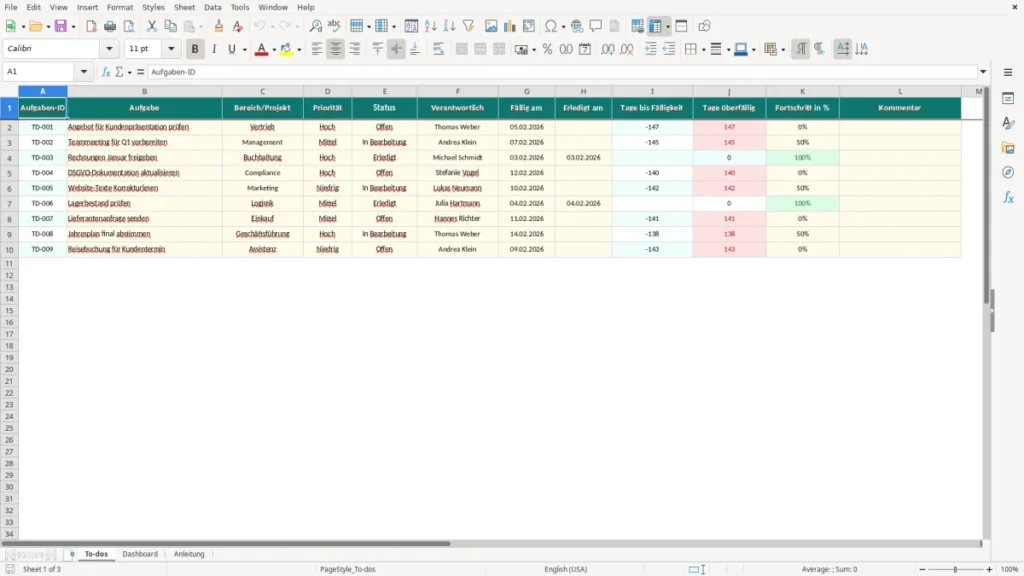
Task: Toggle Underline formatting
Action: pos(231,49)
